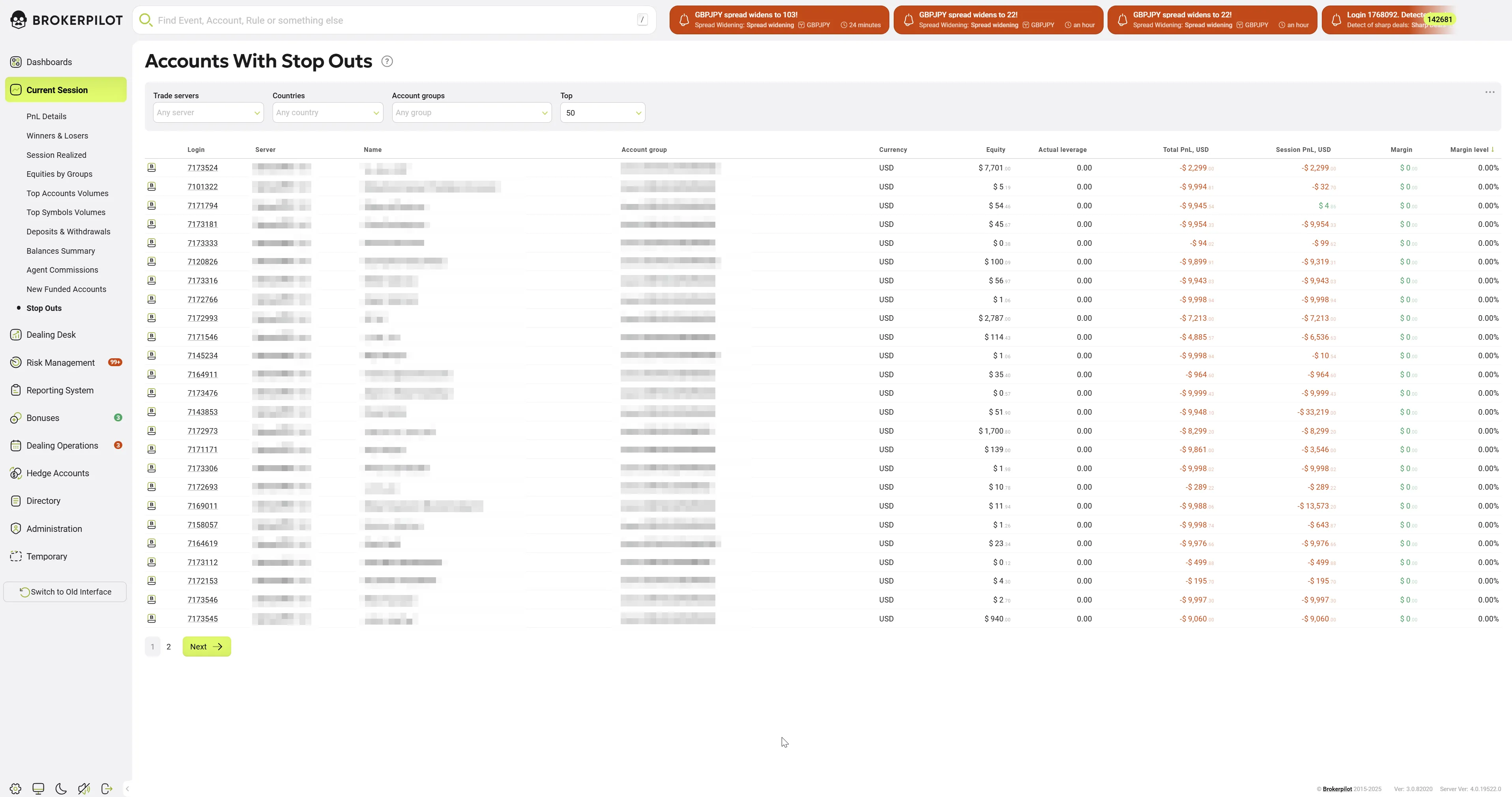Open Top Accounts Volumes submenu item

pyautogui.click(x=67, y=193)
